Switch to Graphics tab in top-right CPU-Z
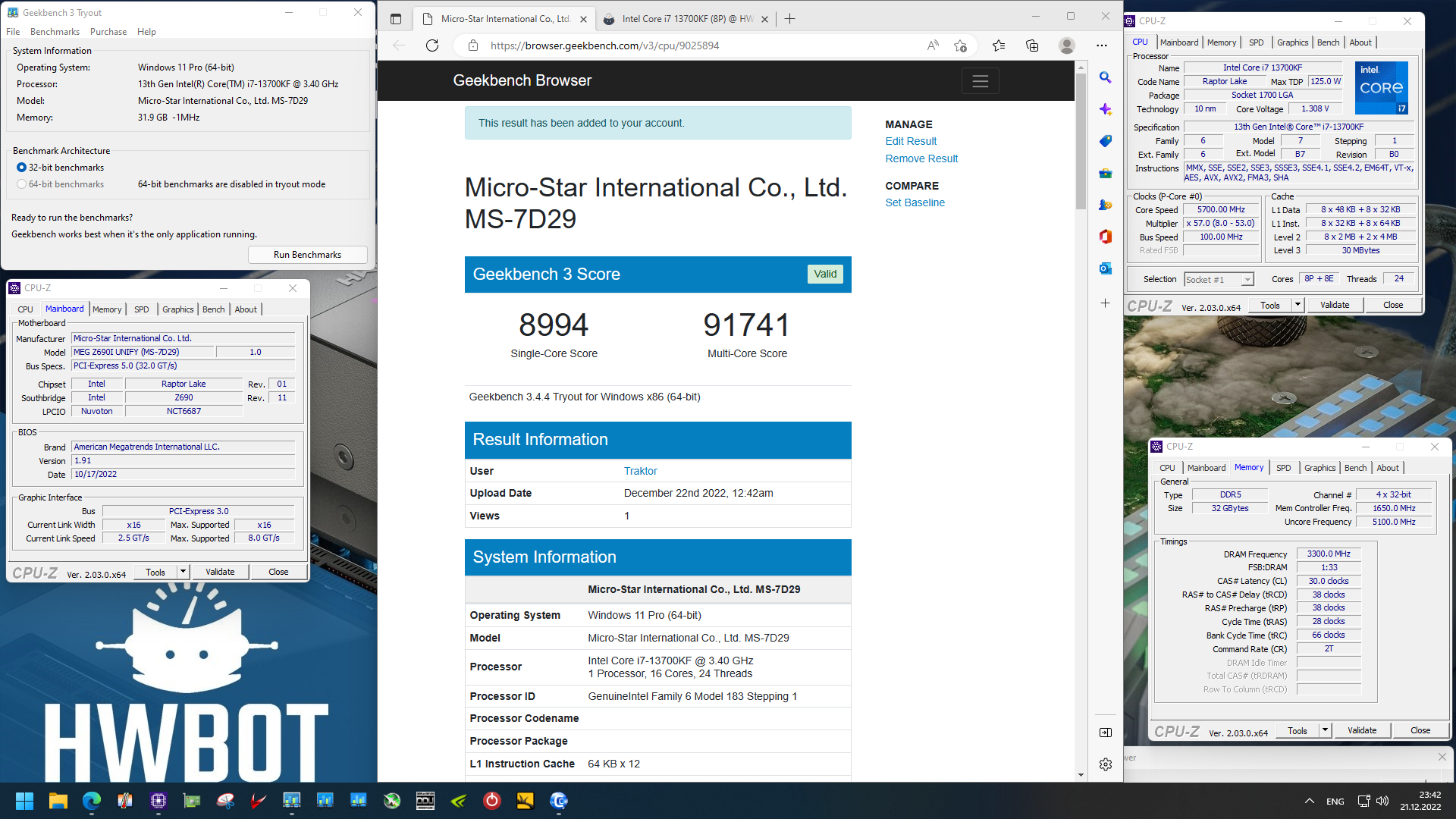This screenshot has height=819, width=1456. click(x=1292, y=42)
